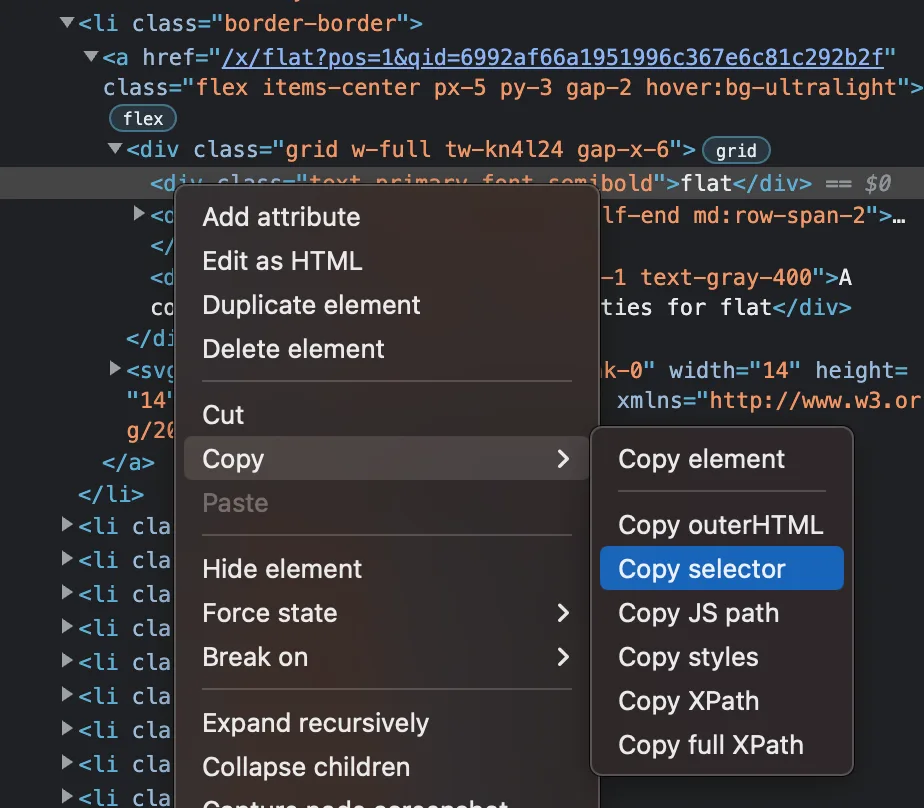The image size is (924, 808).
Task: Expand the svg element node
Action: point(115,368)
